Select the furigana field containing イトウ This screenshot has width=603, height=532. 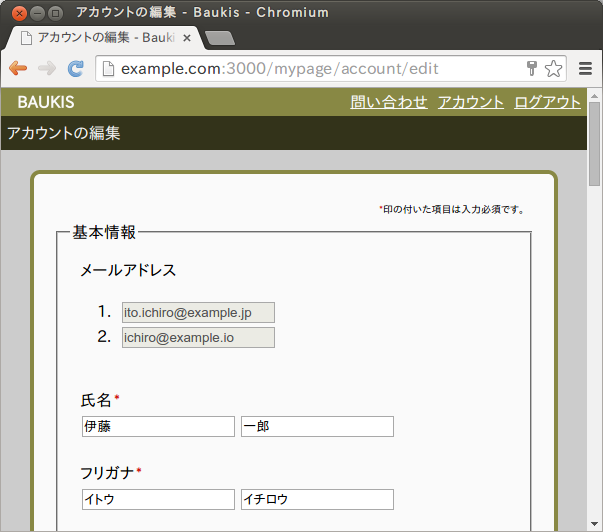(x=158, y=499)
